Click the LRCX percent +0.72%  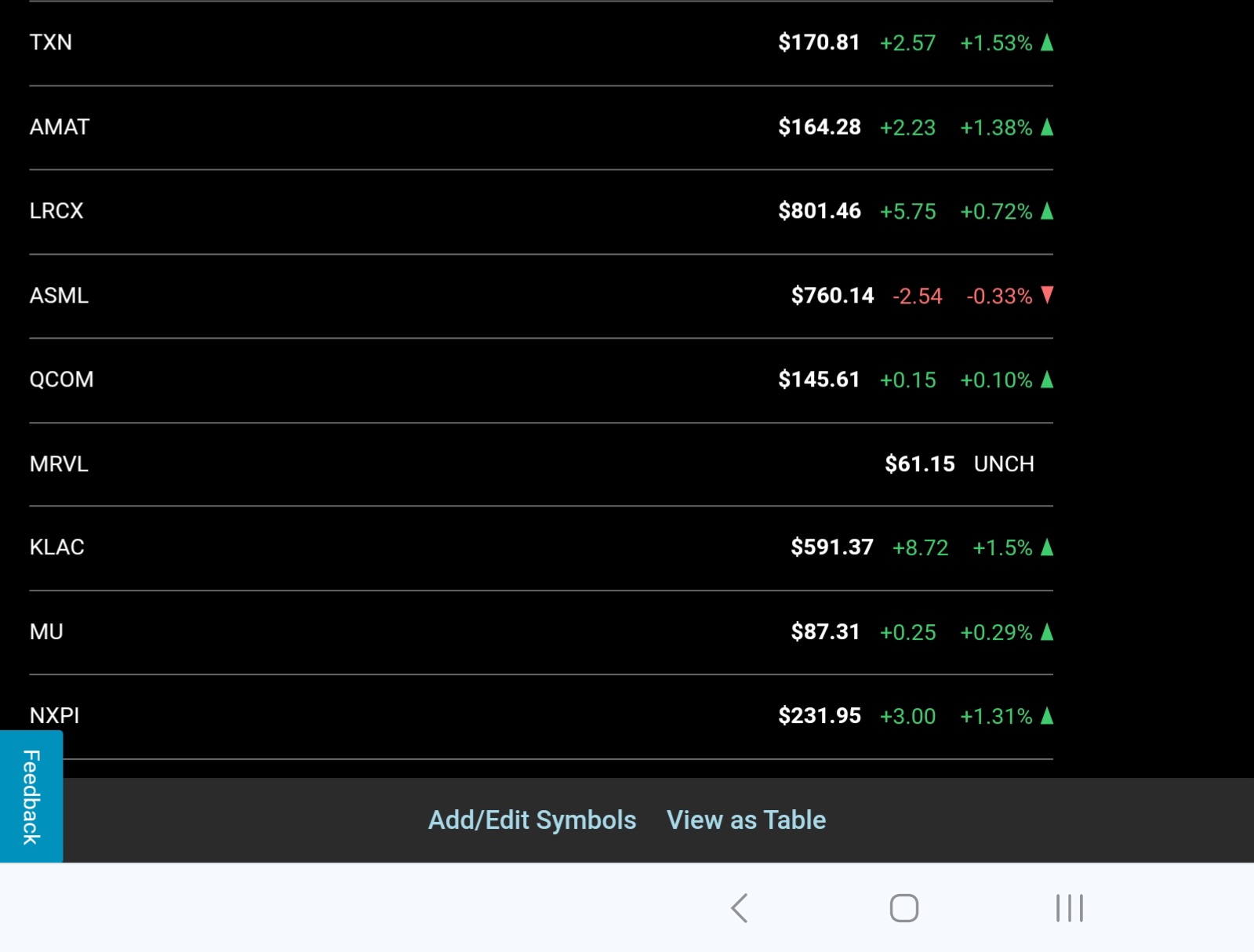point(997,212)
